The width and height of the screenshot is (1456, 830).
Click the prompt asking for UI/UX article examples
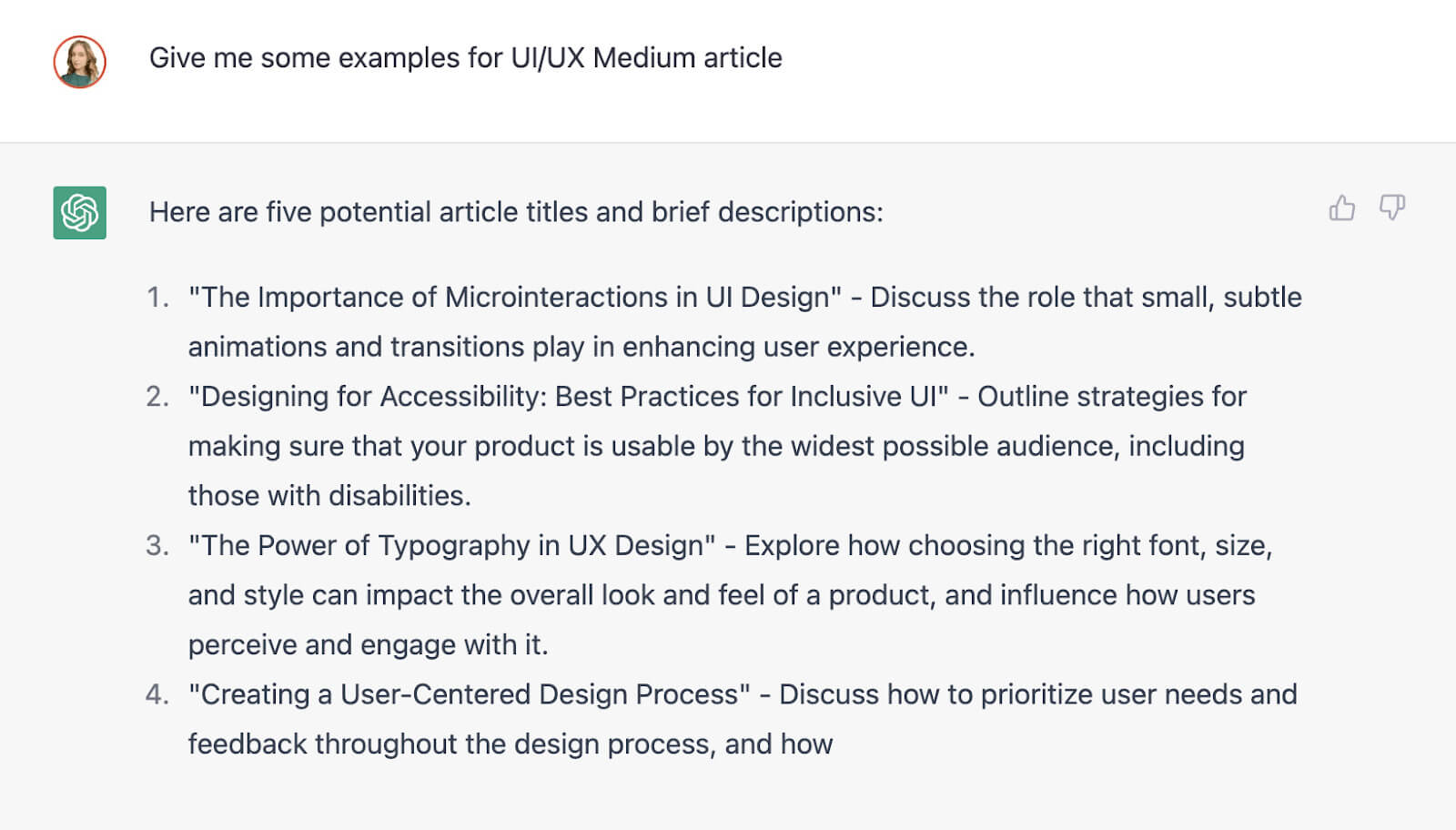tap(466, 57)
